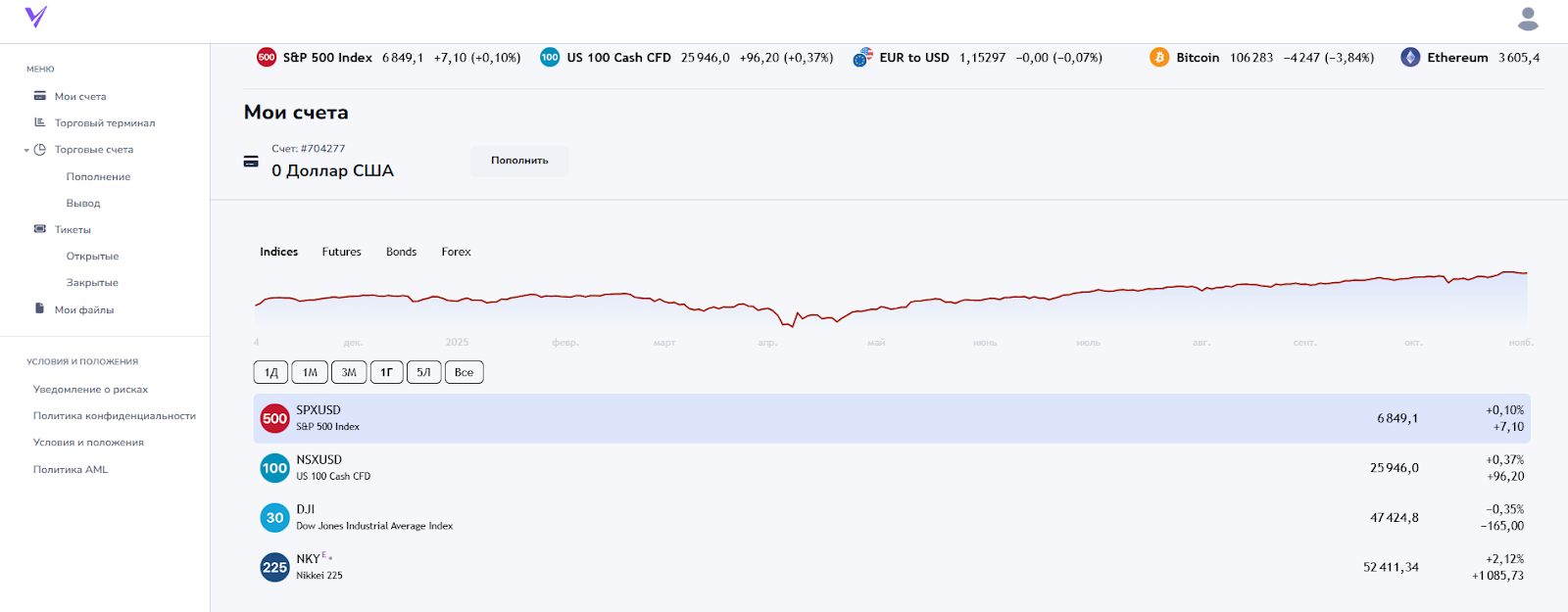The image size is (1568, 612).
Task: Click the EUR to USD ticker label
Action: [x=914, y=58]
